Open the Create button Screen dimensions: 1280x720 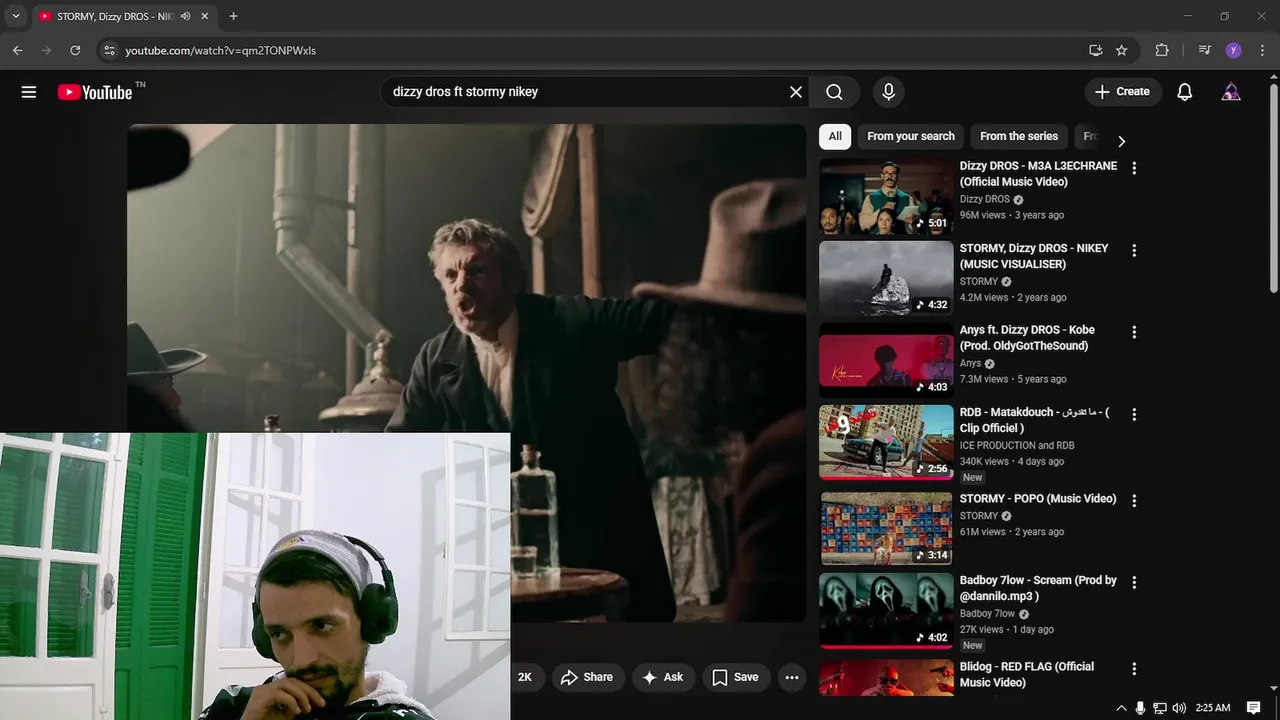1123,92
